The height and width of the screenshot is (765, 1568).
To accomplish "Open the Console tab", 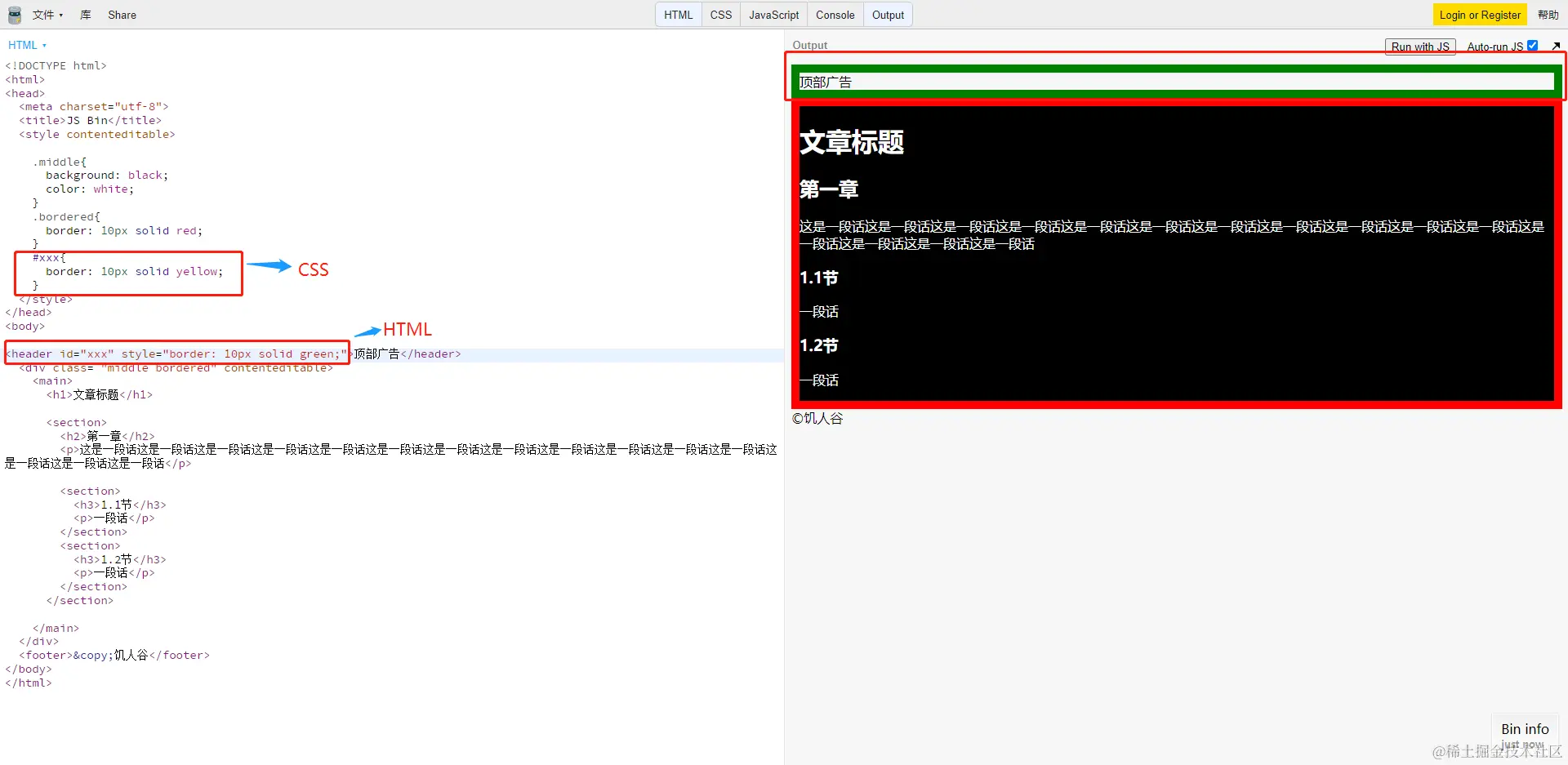I will (835, 15).
